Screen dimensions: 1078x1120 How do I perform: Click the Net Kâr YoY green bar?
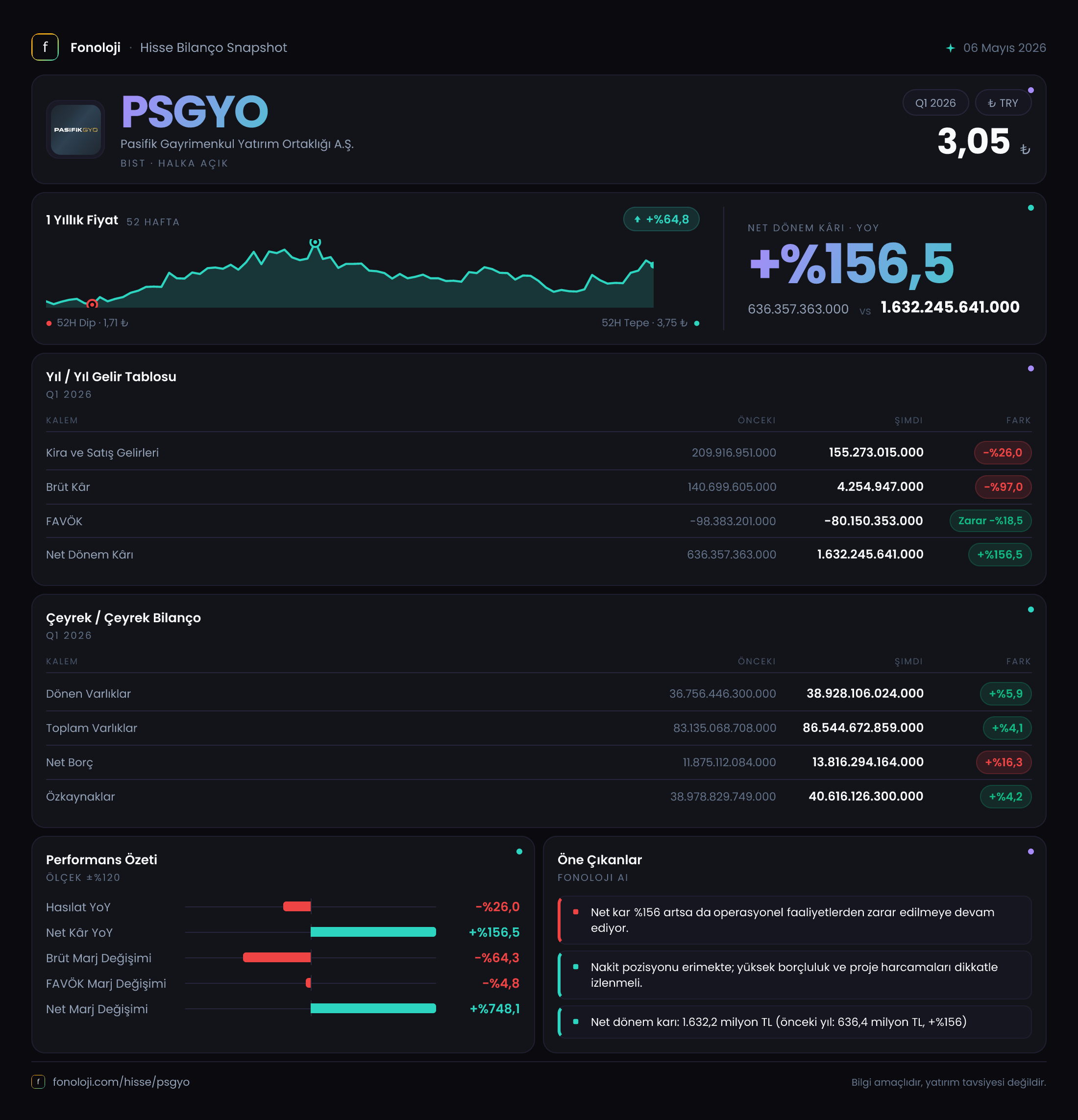click(373, 932)
